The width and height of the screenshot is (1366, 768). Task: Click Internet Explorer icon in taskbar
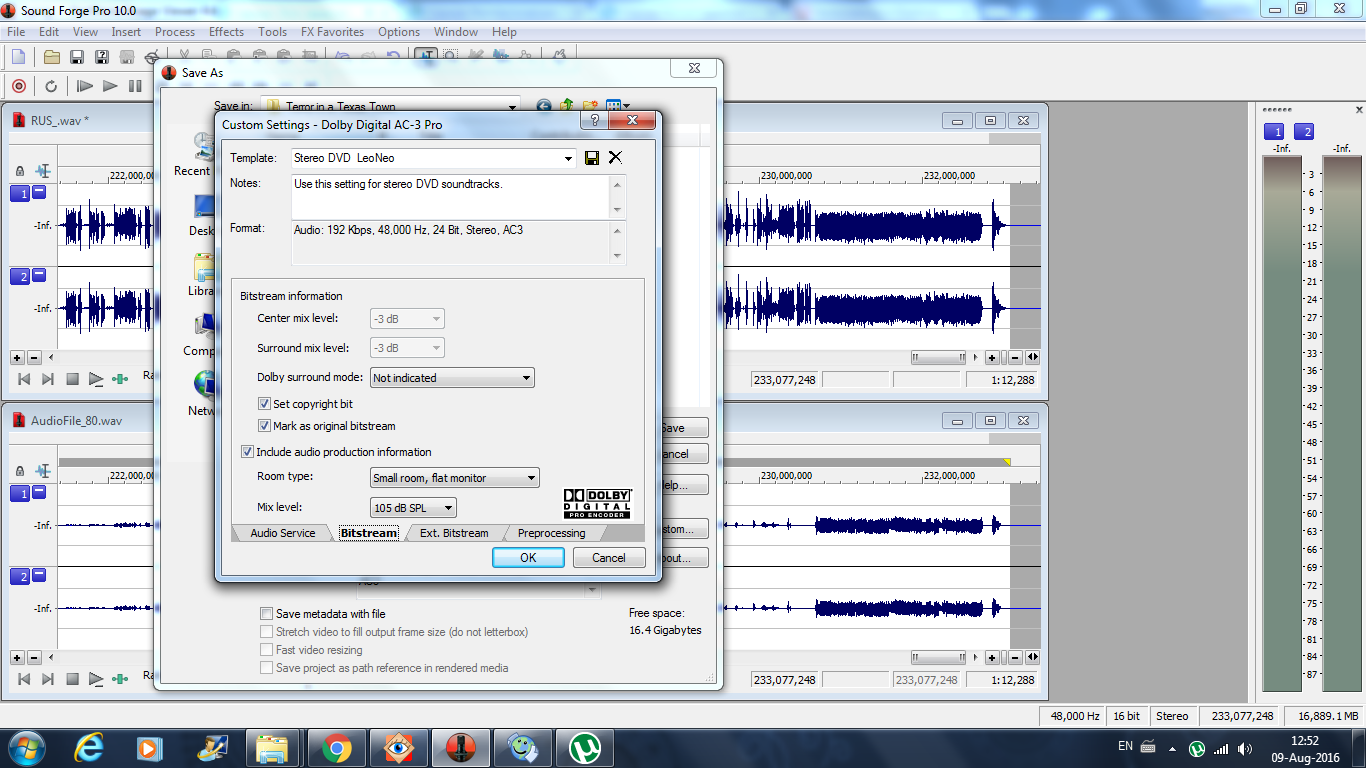pyautogui.click(x=89, y=747)
